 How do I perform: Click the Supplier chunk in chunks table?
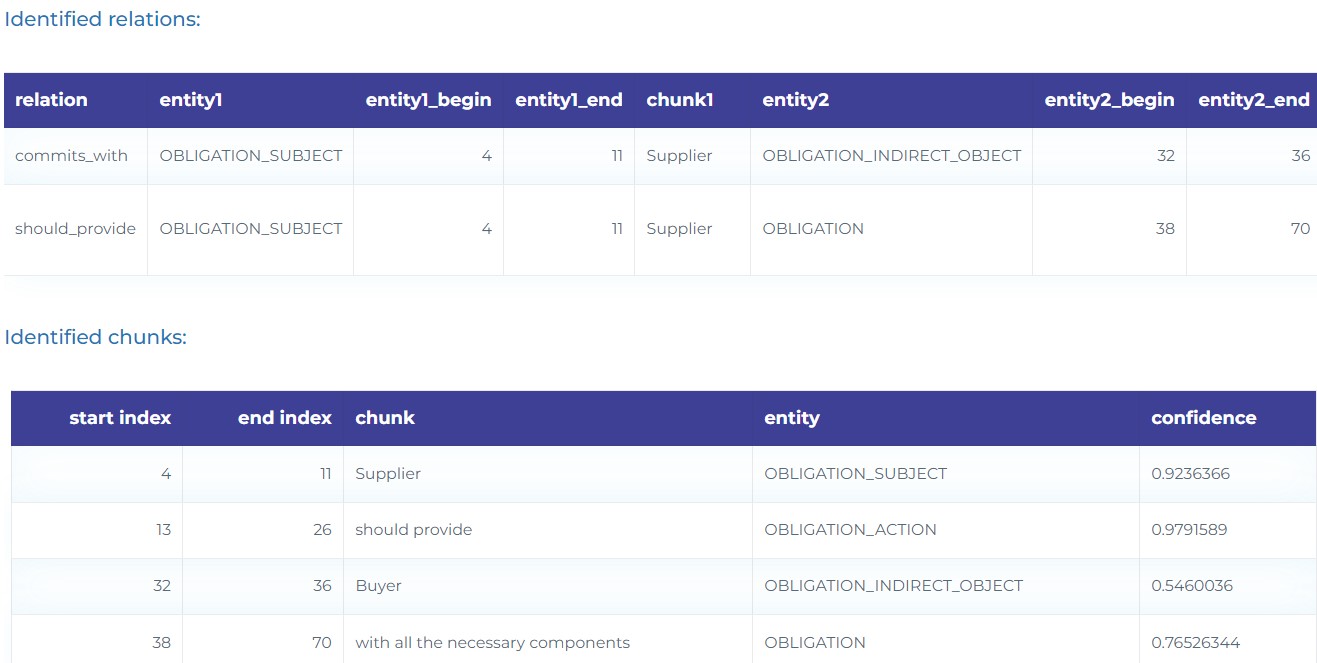388,474
